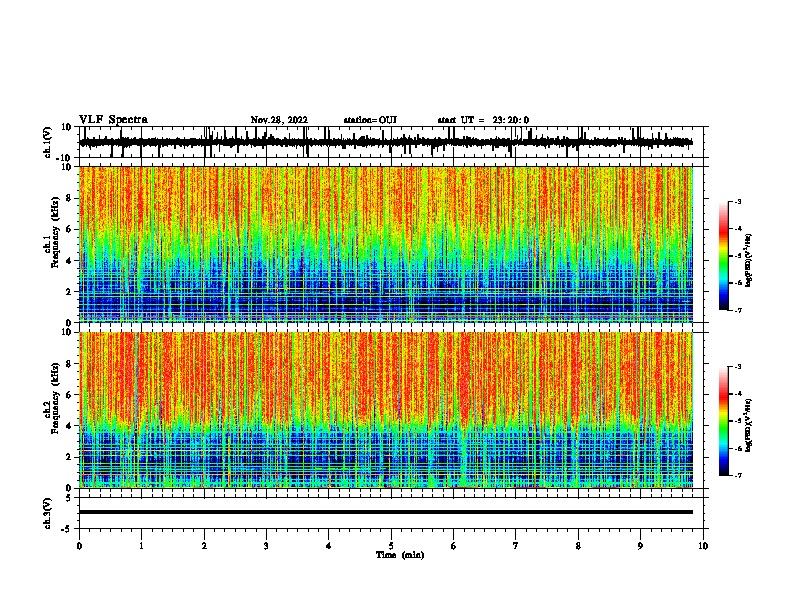The image size is (792, 612).
Task: Click the ch.1 colorbar "log(PSD)(V²/Hz)" label
Action: tap(749, 260)
